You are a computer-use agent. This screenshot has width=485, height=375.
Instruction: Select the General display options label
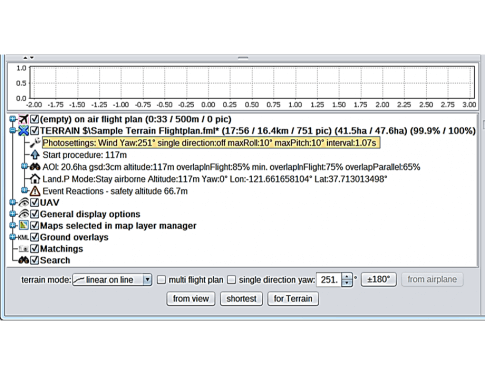90,214
